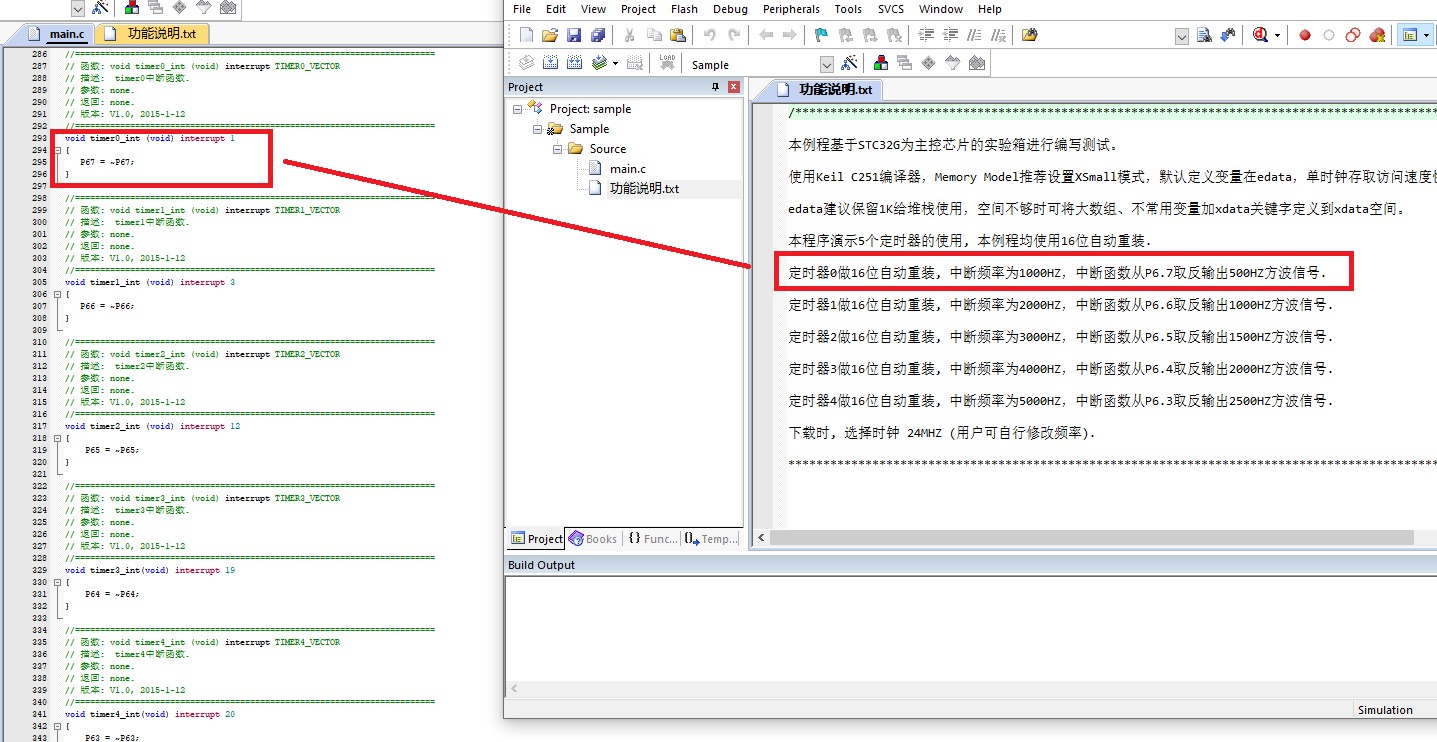Select main.c in the project tree
Screen dimensions: 1437x742
coord(627,168)
